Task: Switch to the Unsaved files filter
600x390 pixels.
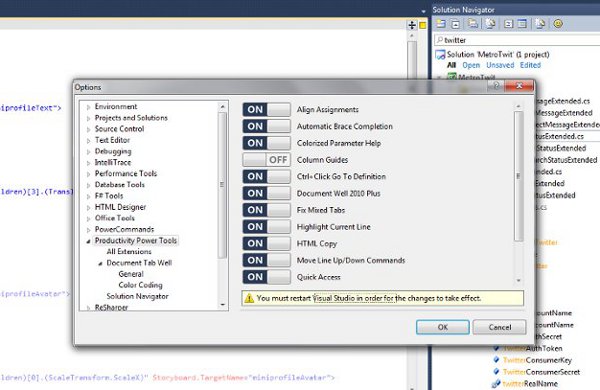Action: (x=500, y=65)
